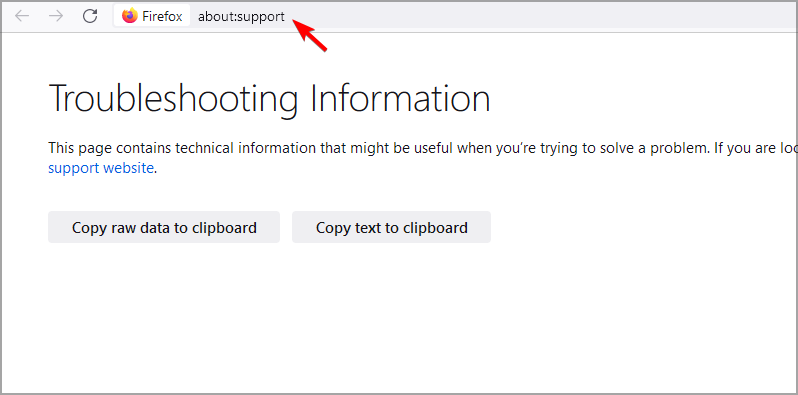This screenshot has width=798, height=395.
Task: Click the Firefox logo in address bar
Action: pyautogui.click(x=130, y=16)
